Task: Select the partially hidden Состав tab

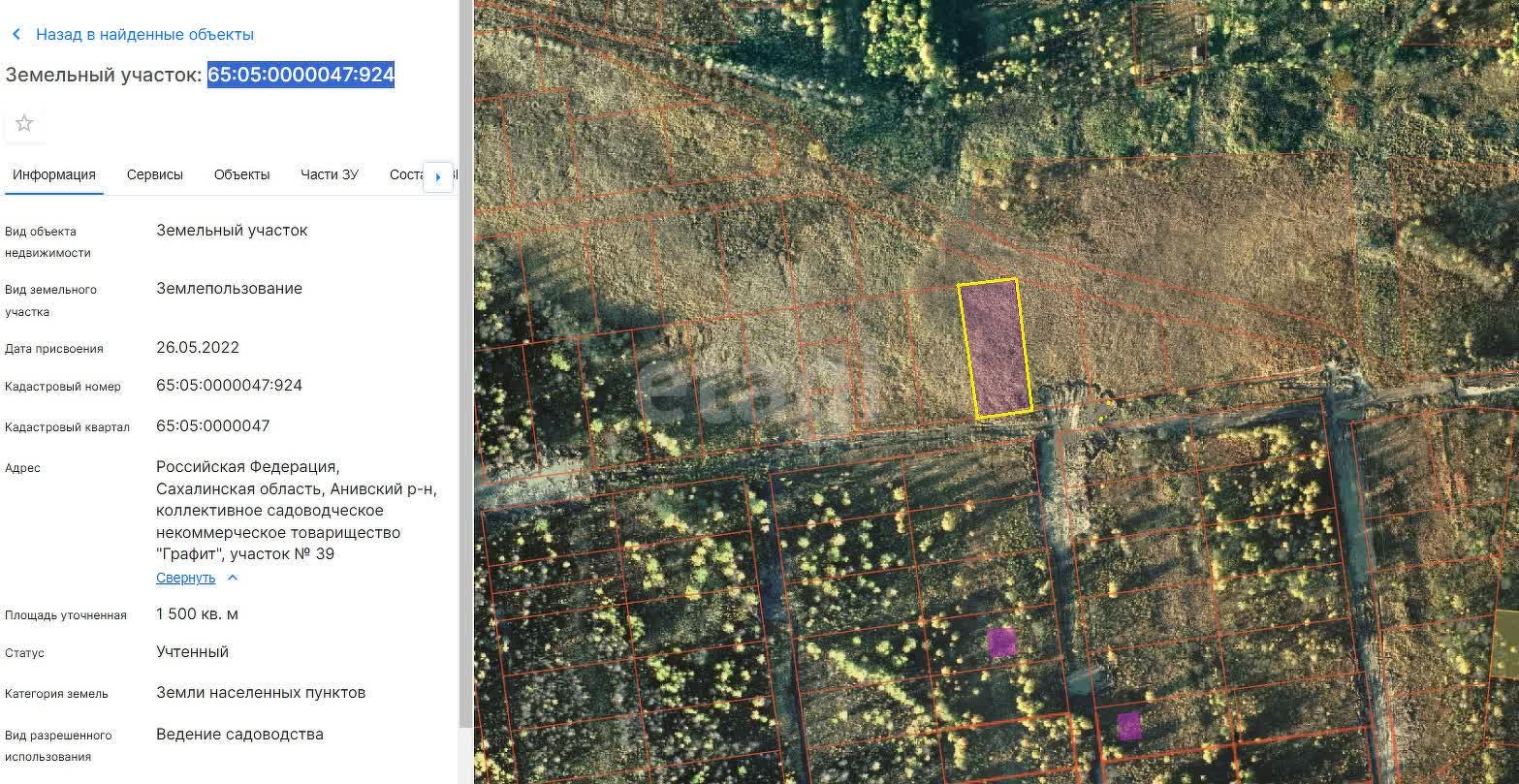Action: point(405,174)
